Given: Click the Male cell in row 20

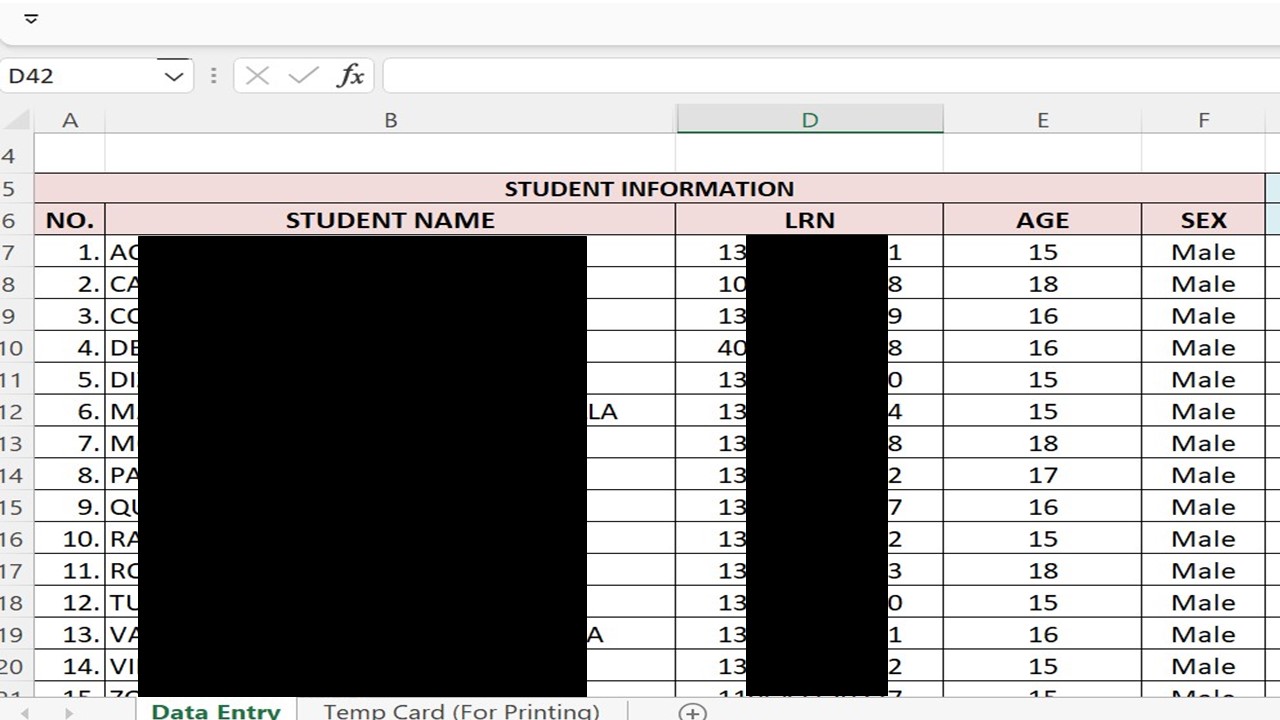Looking at the screenshot, I should pos(1203,666).
